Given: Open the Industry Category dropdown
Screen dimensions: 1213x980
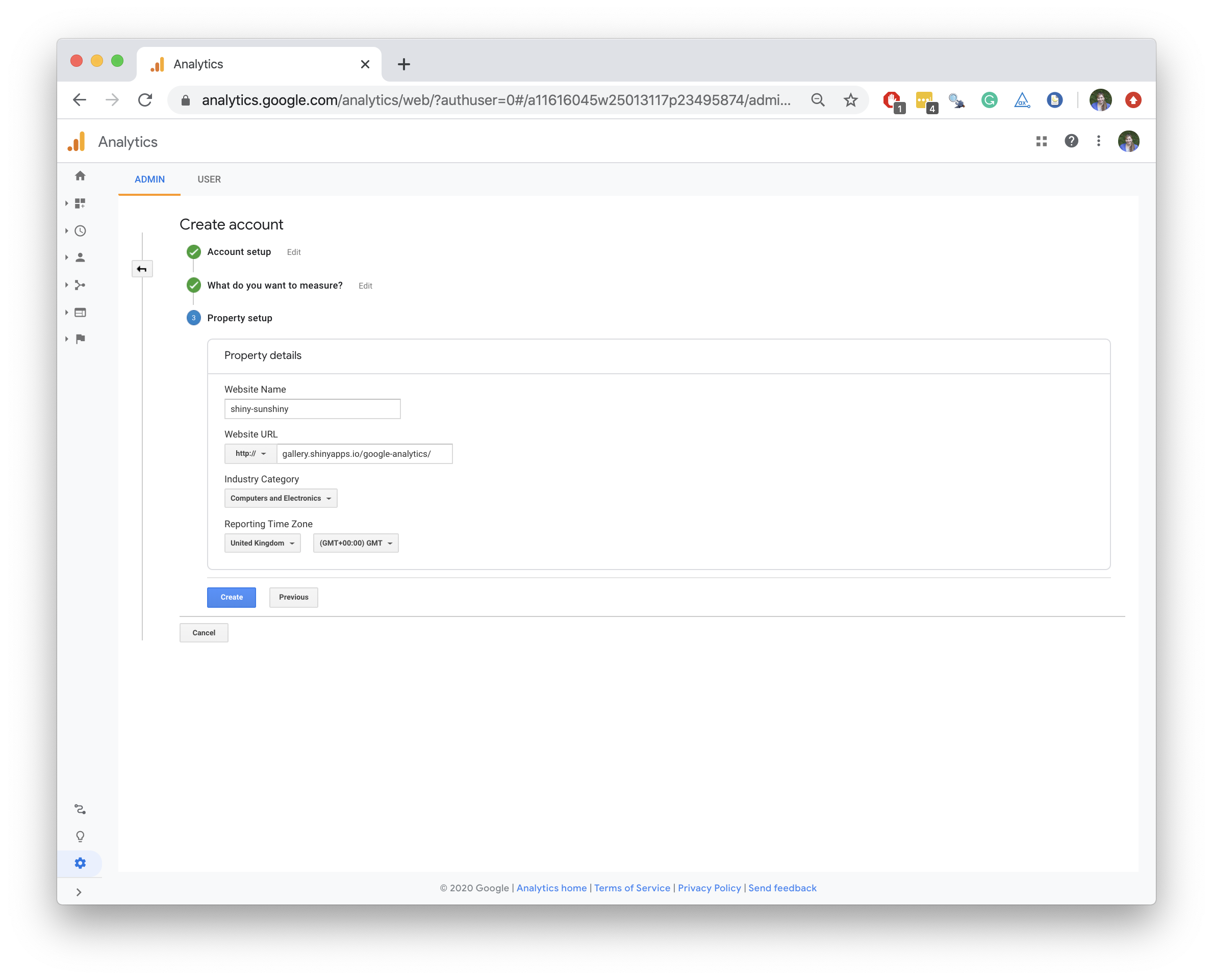Looking at the screenshot, I should [x=280, y=498].
